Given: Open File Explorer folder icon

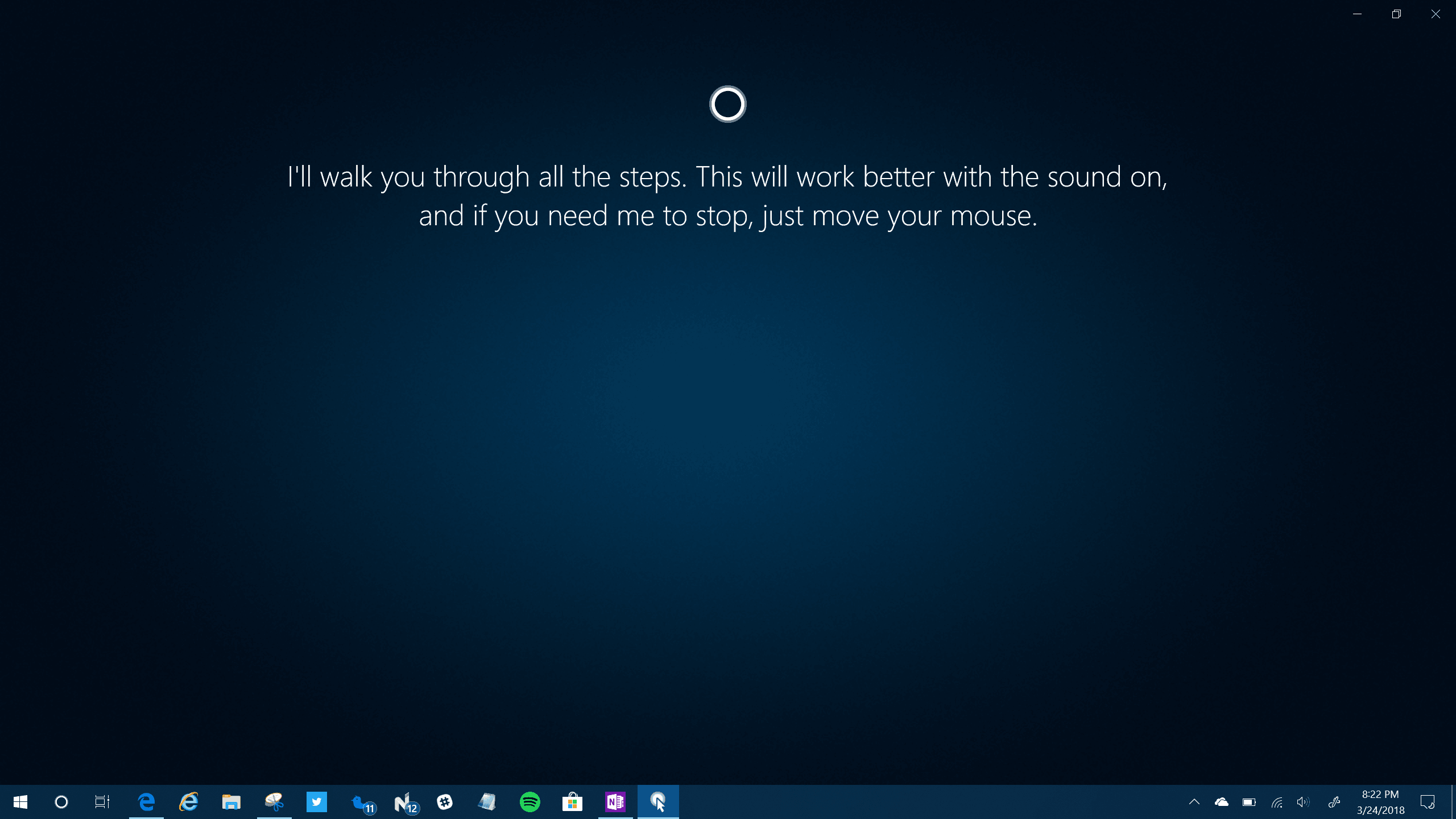Looking at the screenshot, I should 231,802.
